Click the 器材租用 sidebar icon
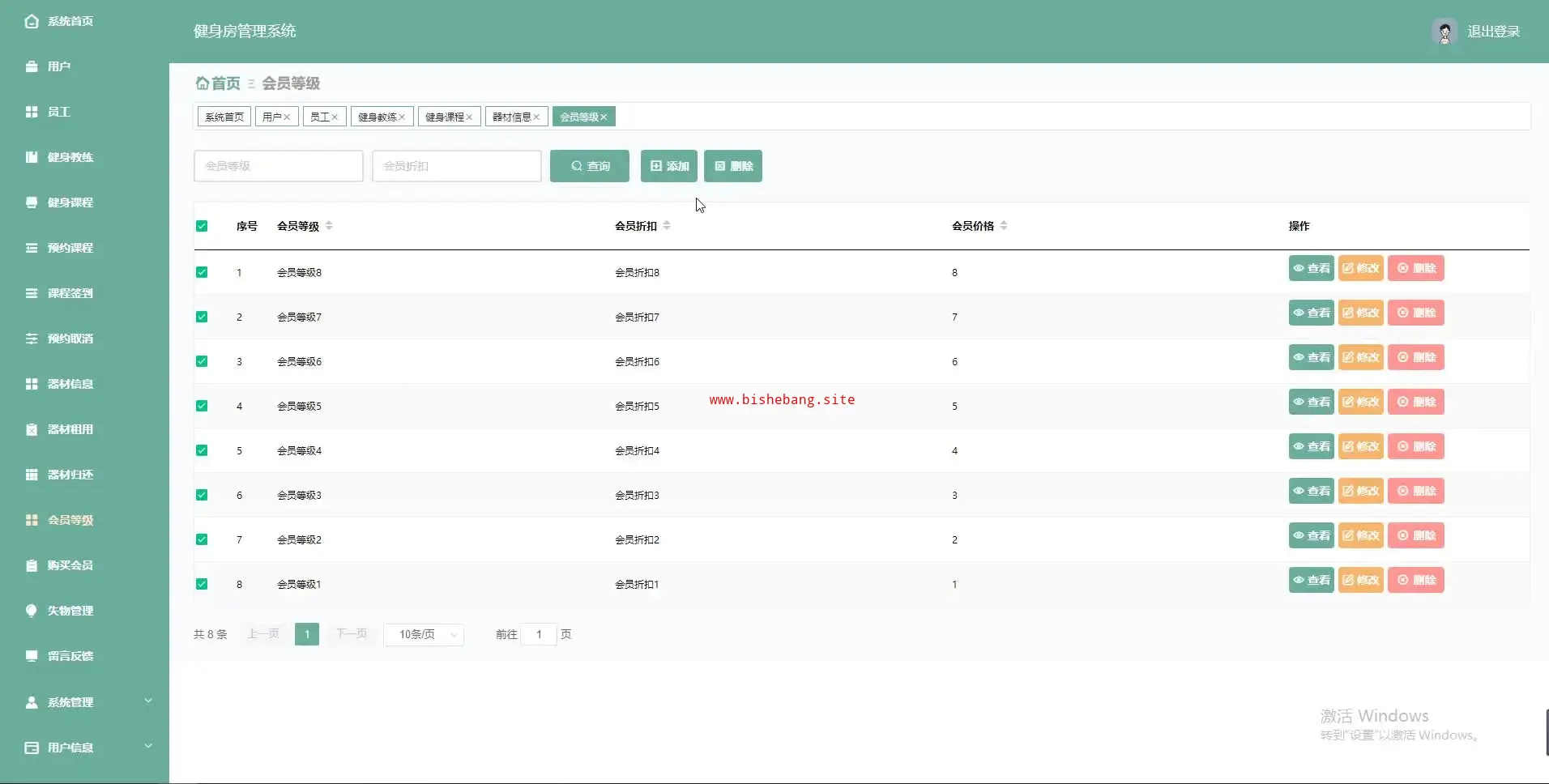The image size is (1549, 784). (32, 429)
